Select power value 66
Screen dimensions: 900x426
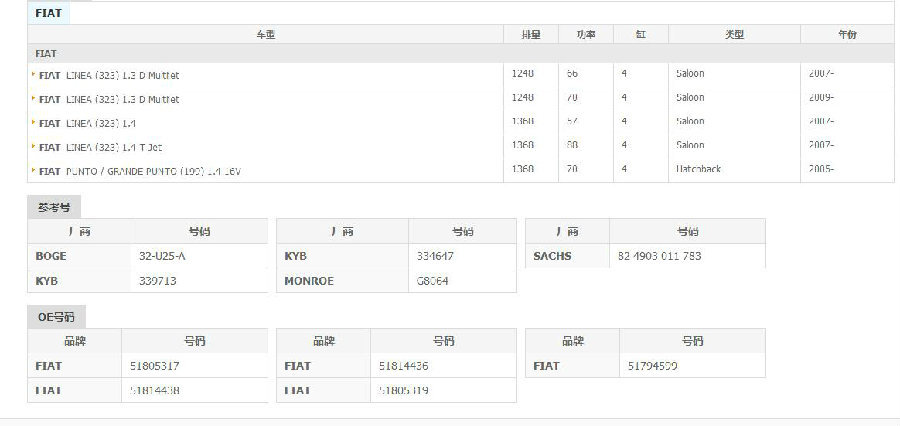[x=572, y=73]
